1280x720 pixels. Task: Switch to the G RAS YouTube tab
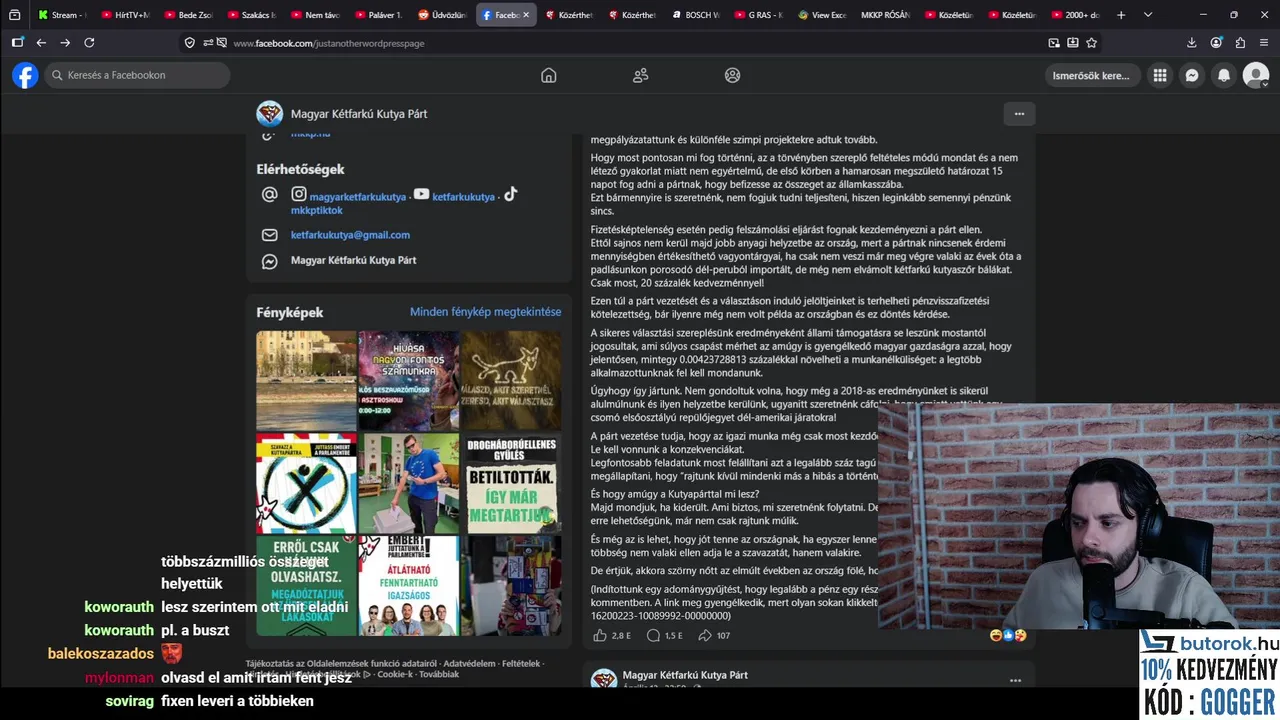pos(759,15)
